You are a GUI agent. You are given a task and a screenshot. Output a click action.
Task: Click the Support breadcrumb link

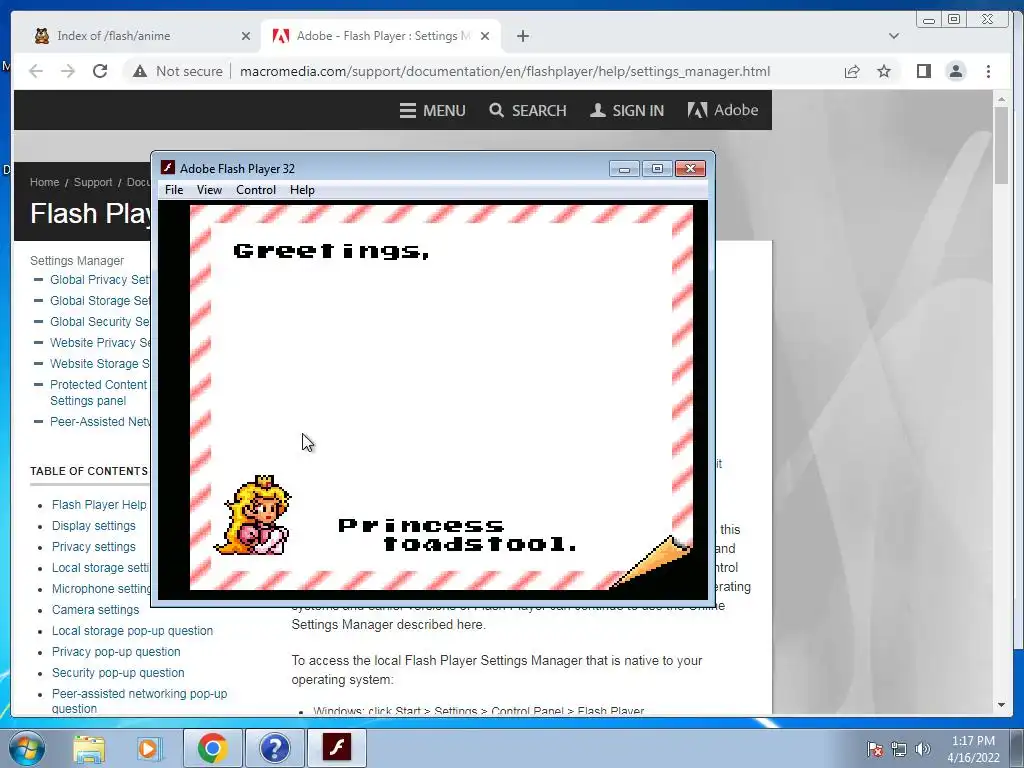click(93, 182)
